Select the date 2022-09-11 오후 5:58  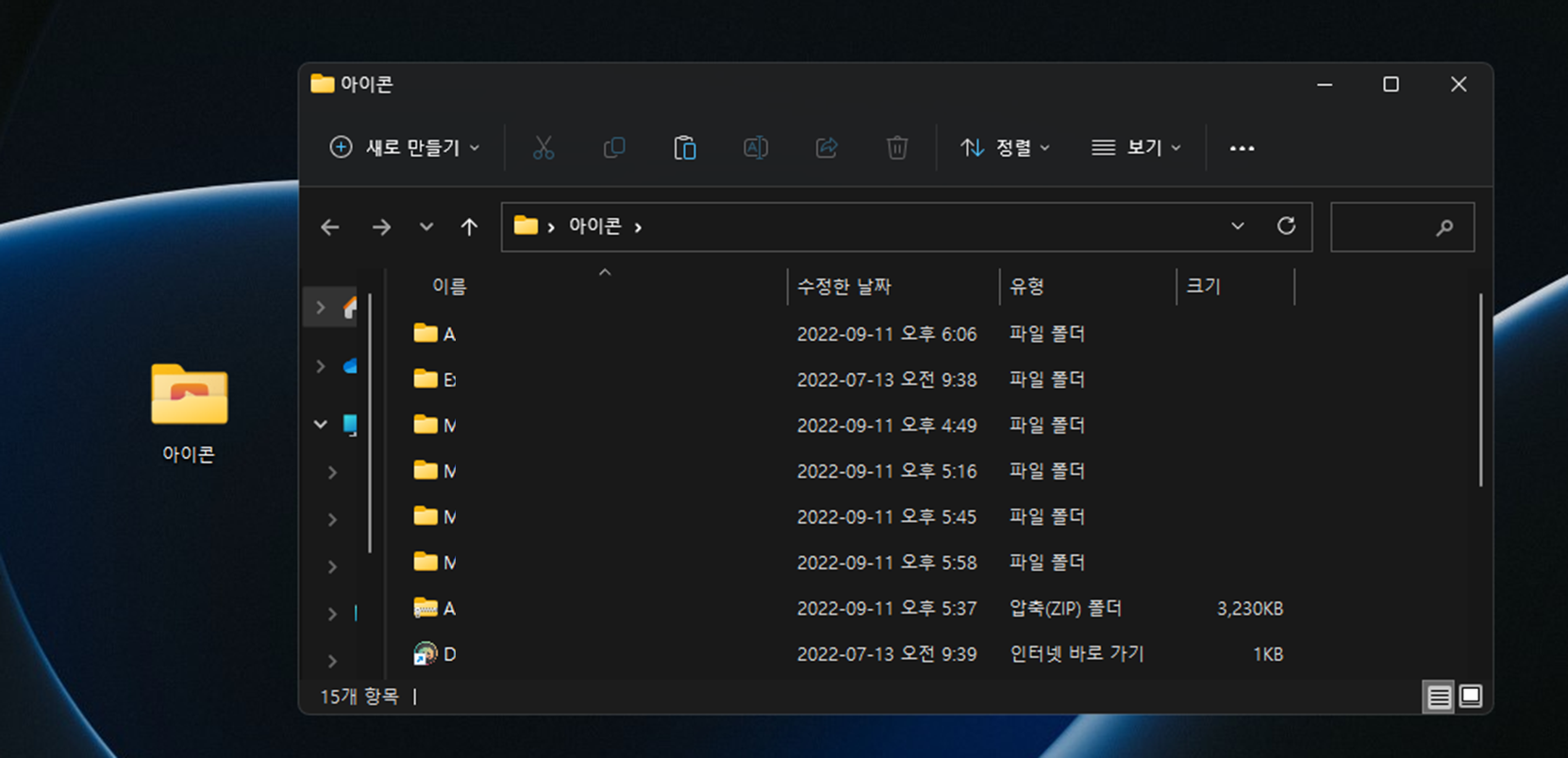pyautogui.click(x=887, y=563)
